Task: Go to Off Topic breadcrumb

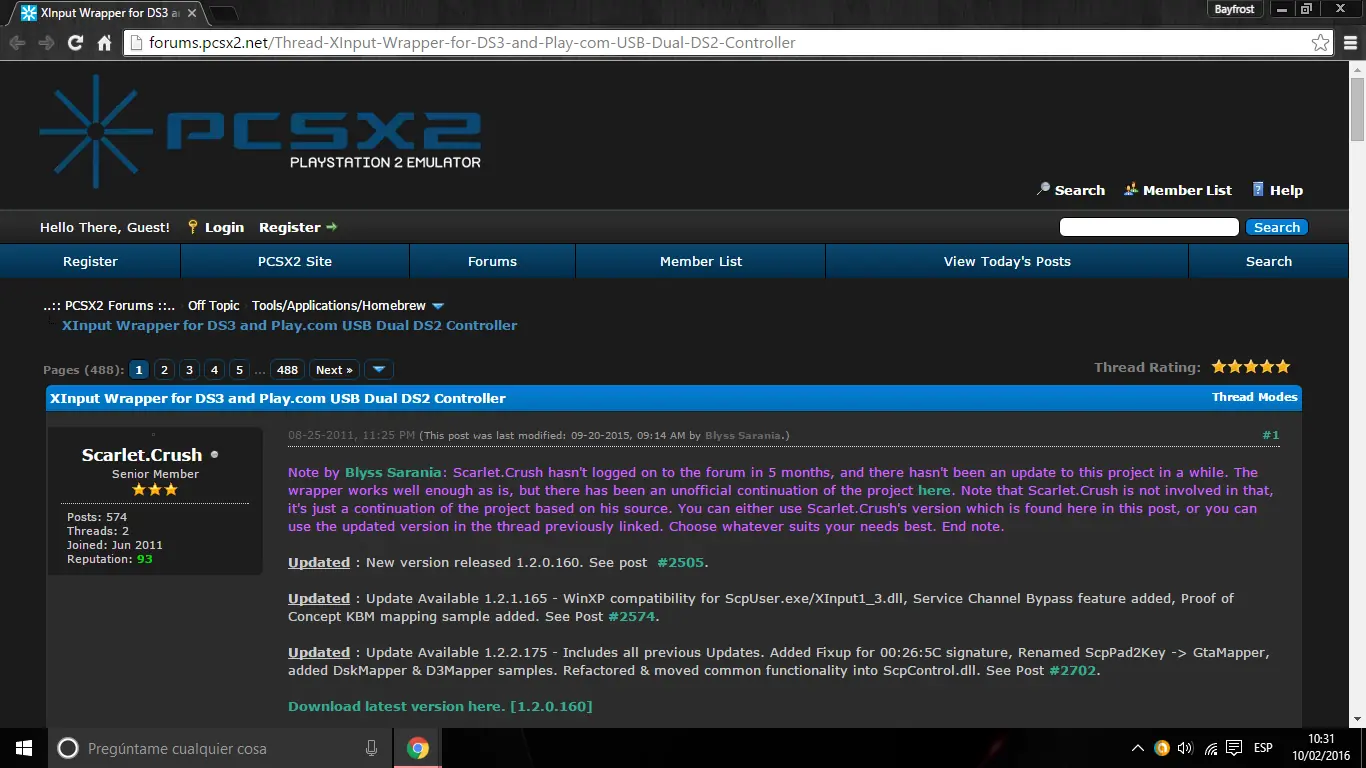Action: pyautogui.click(x=214, y=306)
